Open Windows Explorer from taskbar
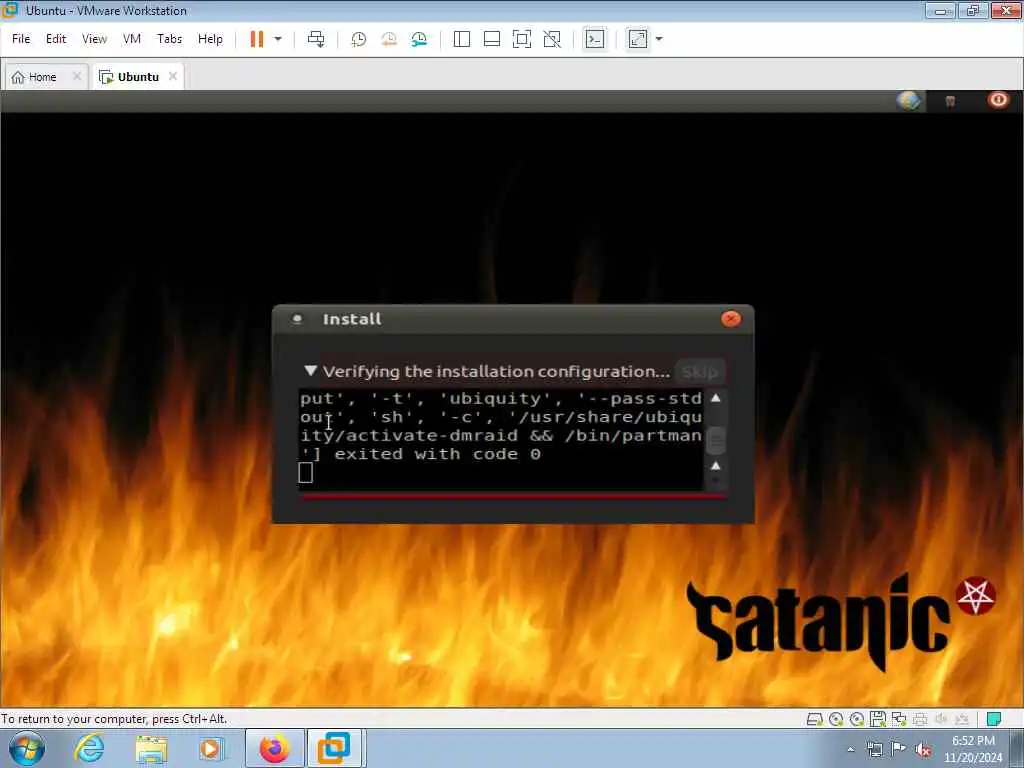 [151, 748]
